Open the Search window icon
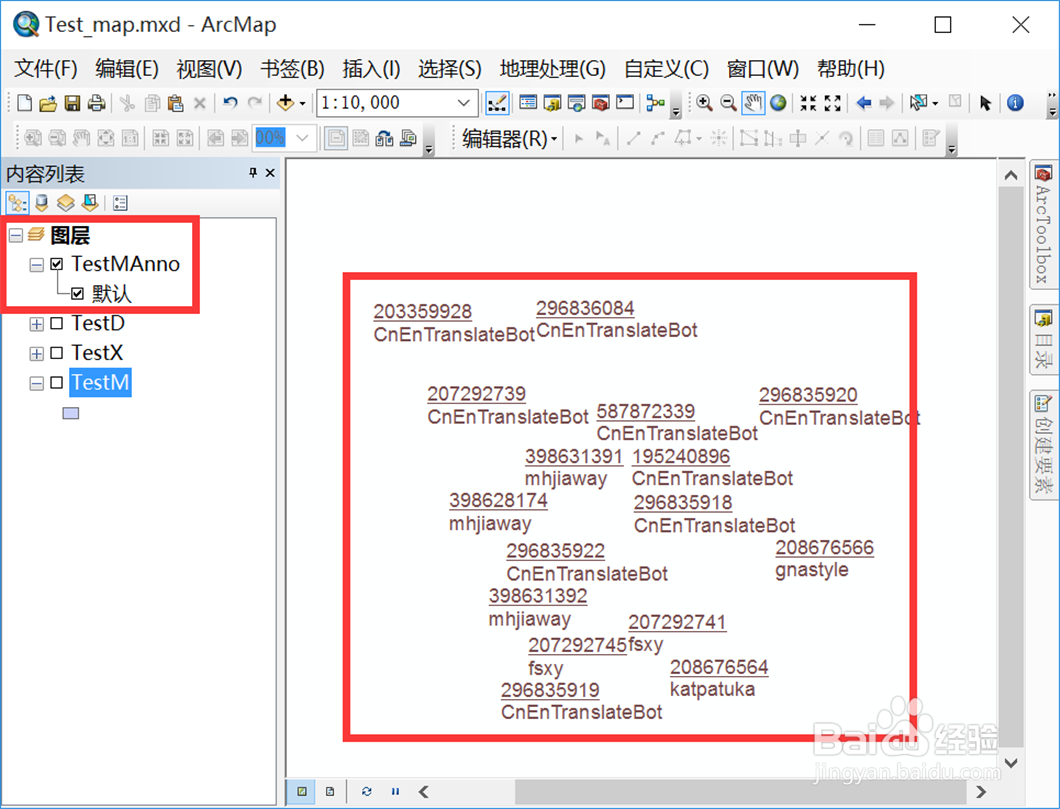This screenshot has height=809, width=1060. (x=577, y=103)
